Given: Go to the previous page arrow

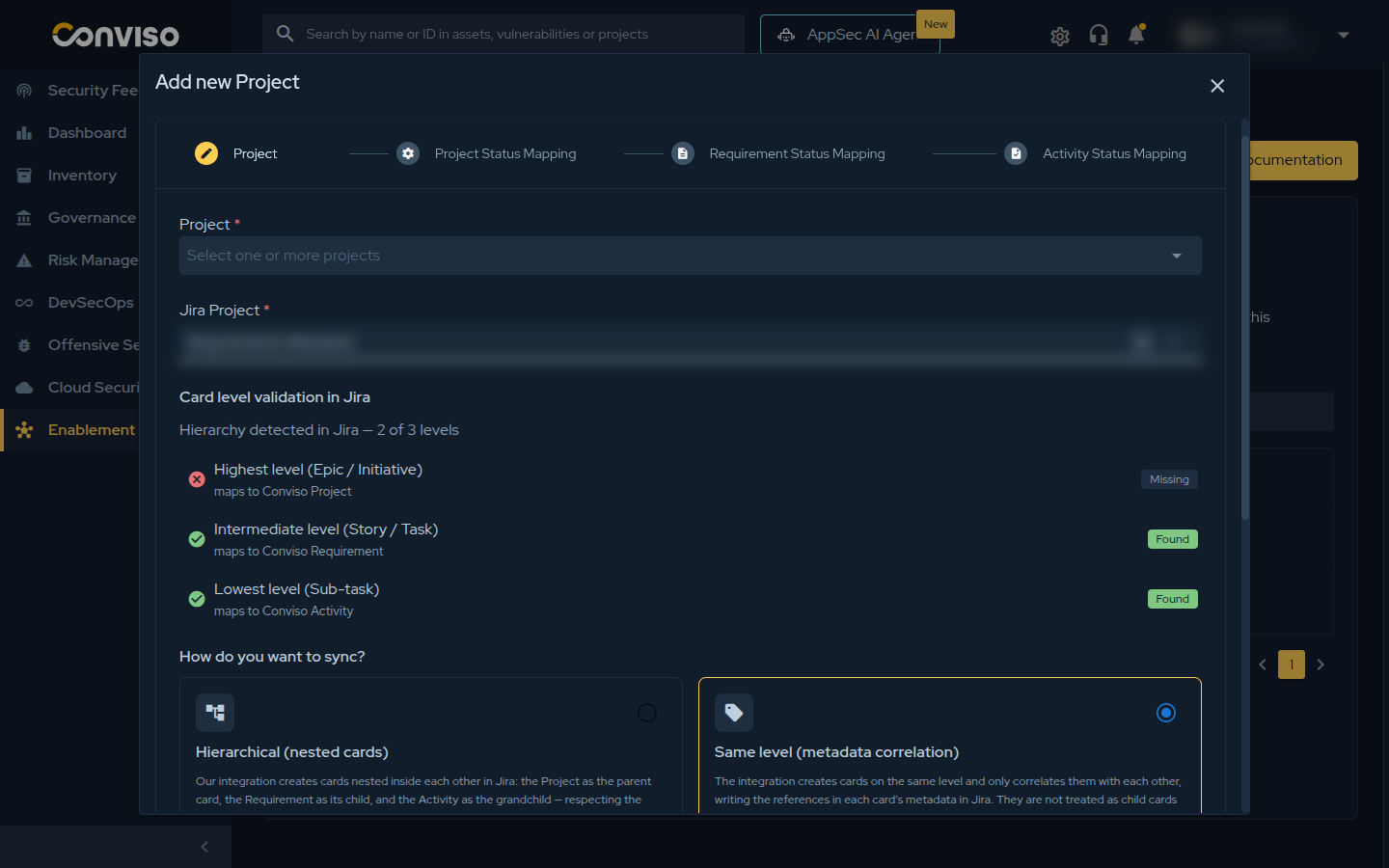Looking at the screenshot, I should (x=1263, y=665).
